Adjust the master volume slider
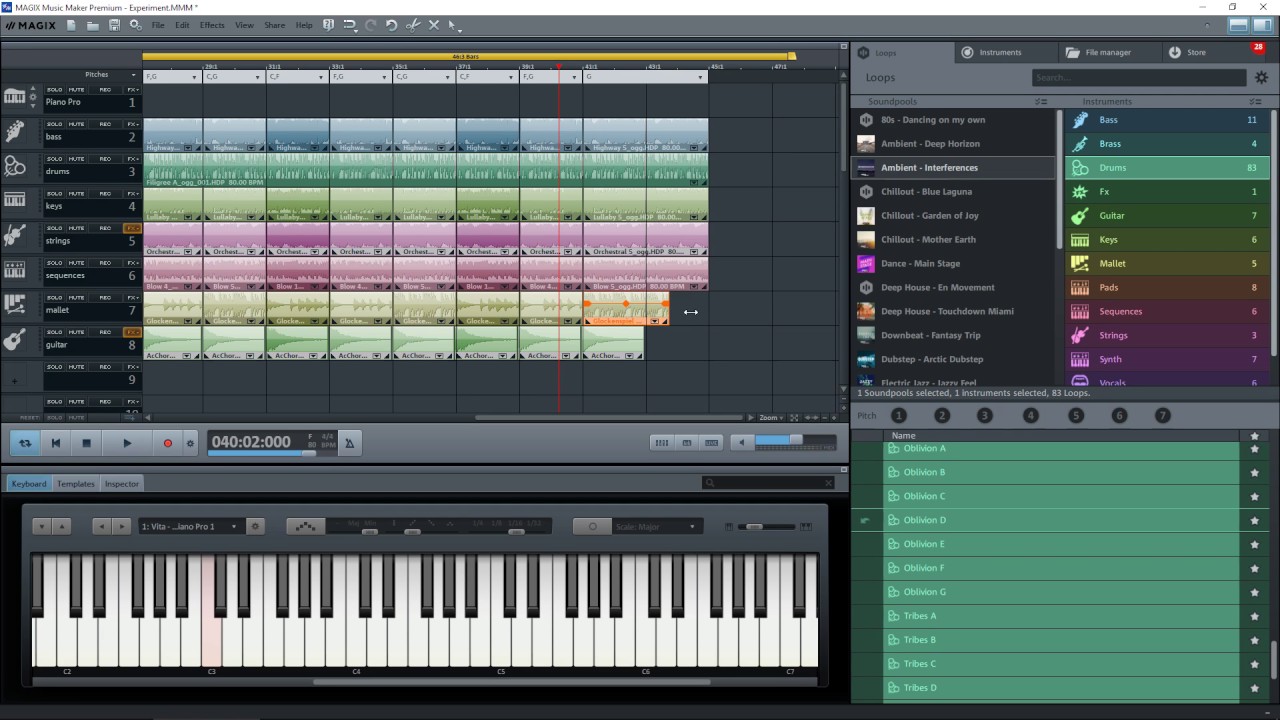 click(795, 441)
